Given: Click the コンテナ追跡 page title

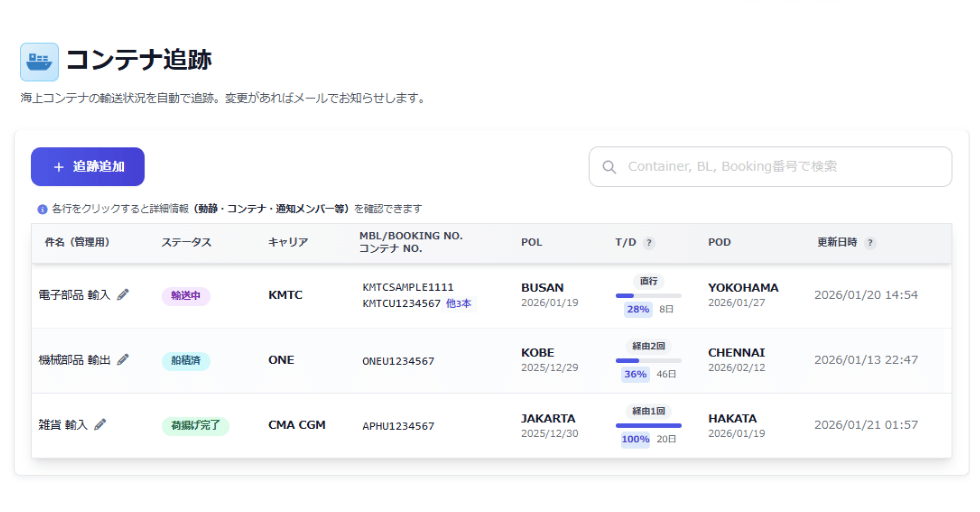Looking at the screenshot, I should 139,60.
